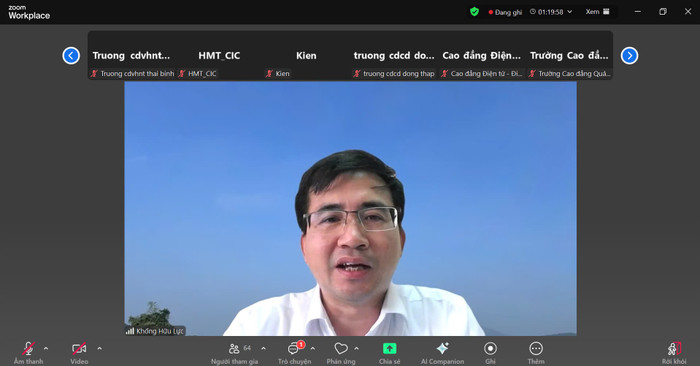Click green encryption shield icon
The image size is (700, 366).
pyautogui.click(x=474, y=12)
